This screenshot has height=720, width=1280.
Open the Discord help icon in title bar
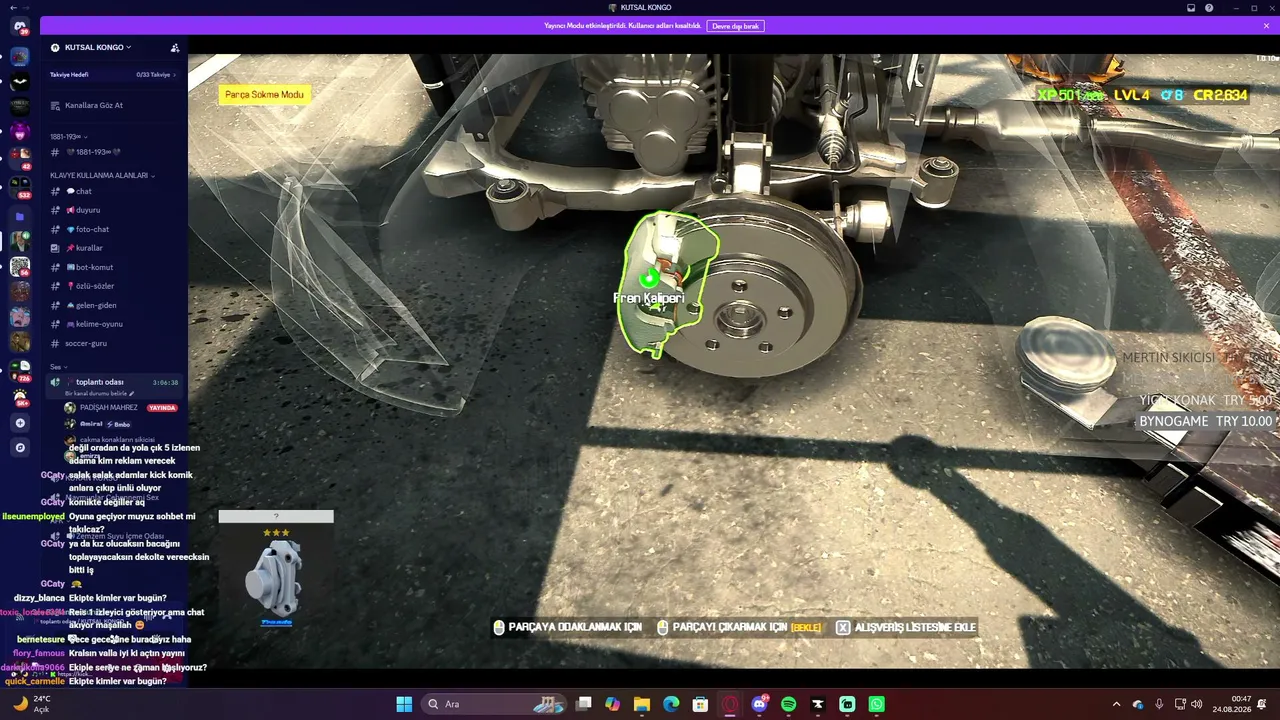point(1209,8)
